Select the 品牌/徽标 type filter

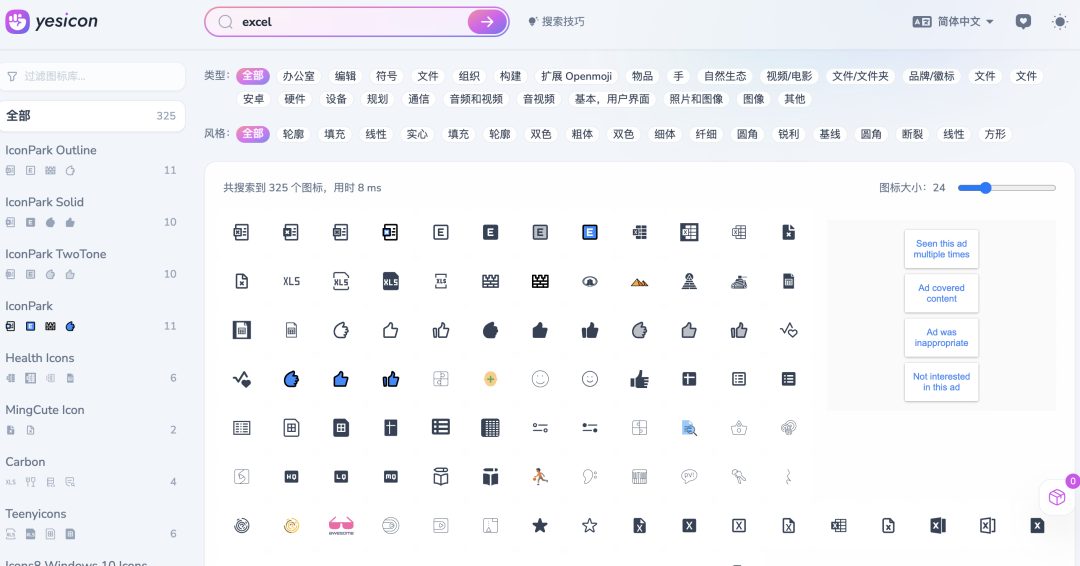point(932,76)
